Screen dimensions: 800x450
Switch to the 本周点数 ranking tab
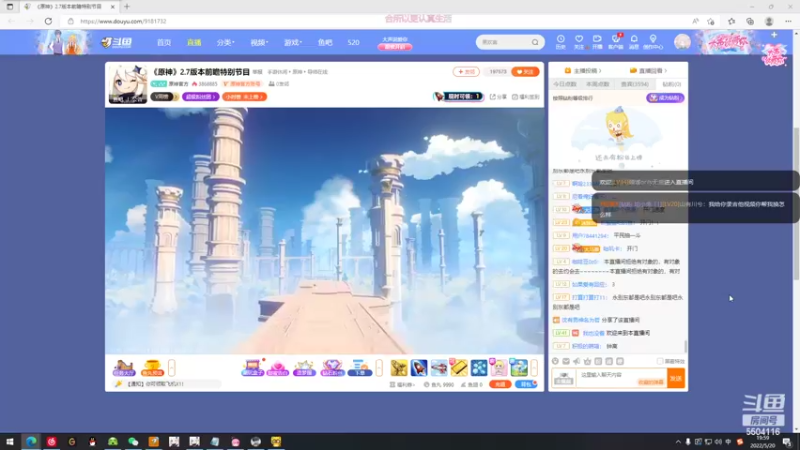(x=598, y=84)
